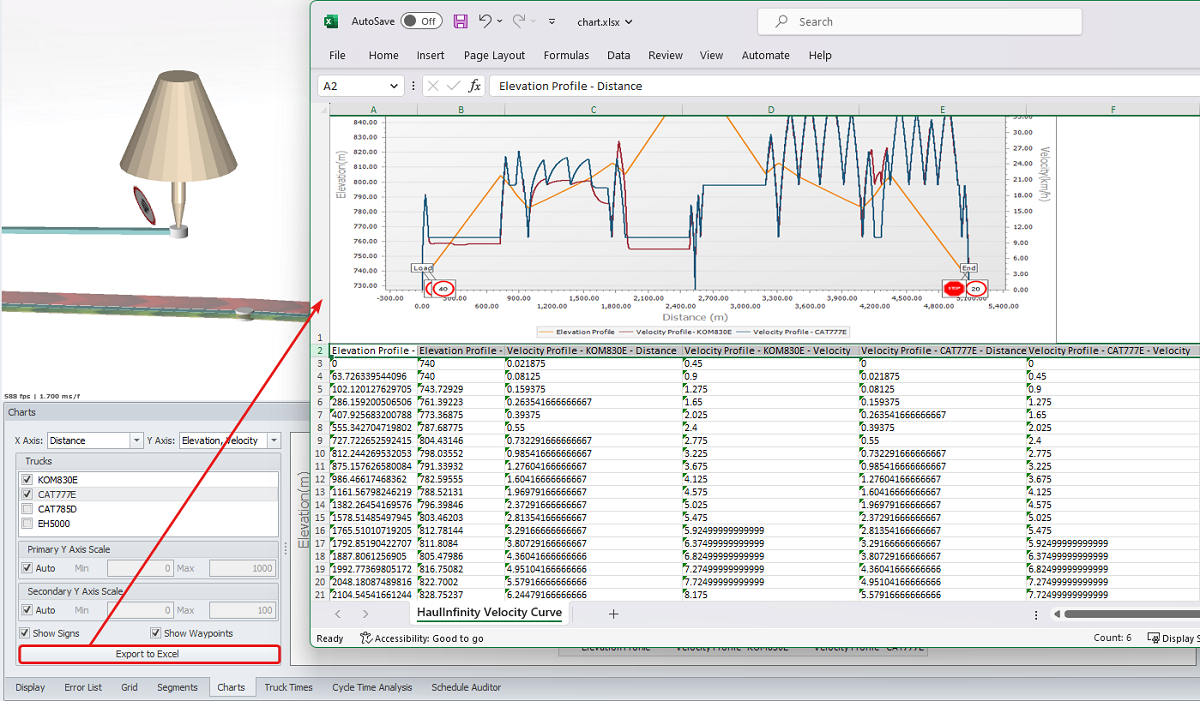Click the Insert Function fx icon
The height and width of the screenshot is (701, 1200).
(x=475, y=86)
